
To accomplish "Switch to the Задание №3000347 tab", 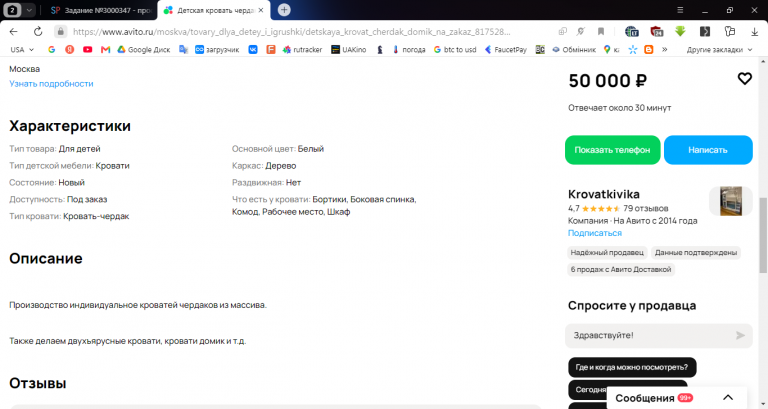I will pyautogui.click(x=101, y=10).
